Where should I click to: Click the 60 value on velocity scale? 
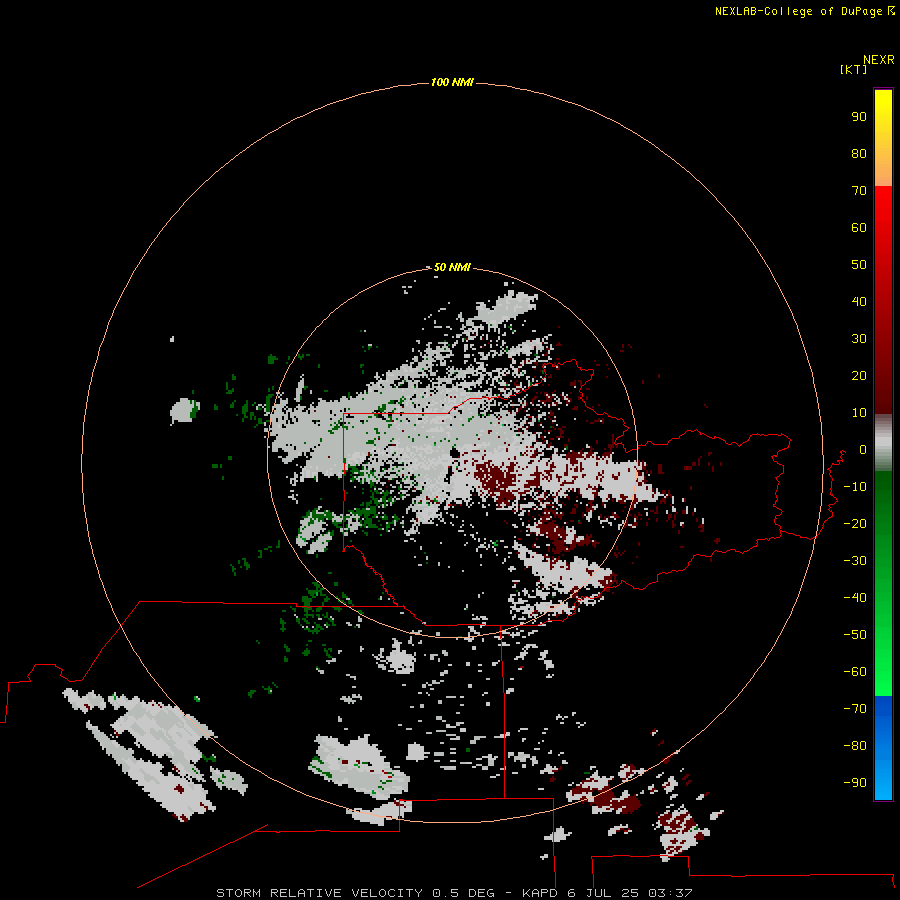click(x=859, y=228)
